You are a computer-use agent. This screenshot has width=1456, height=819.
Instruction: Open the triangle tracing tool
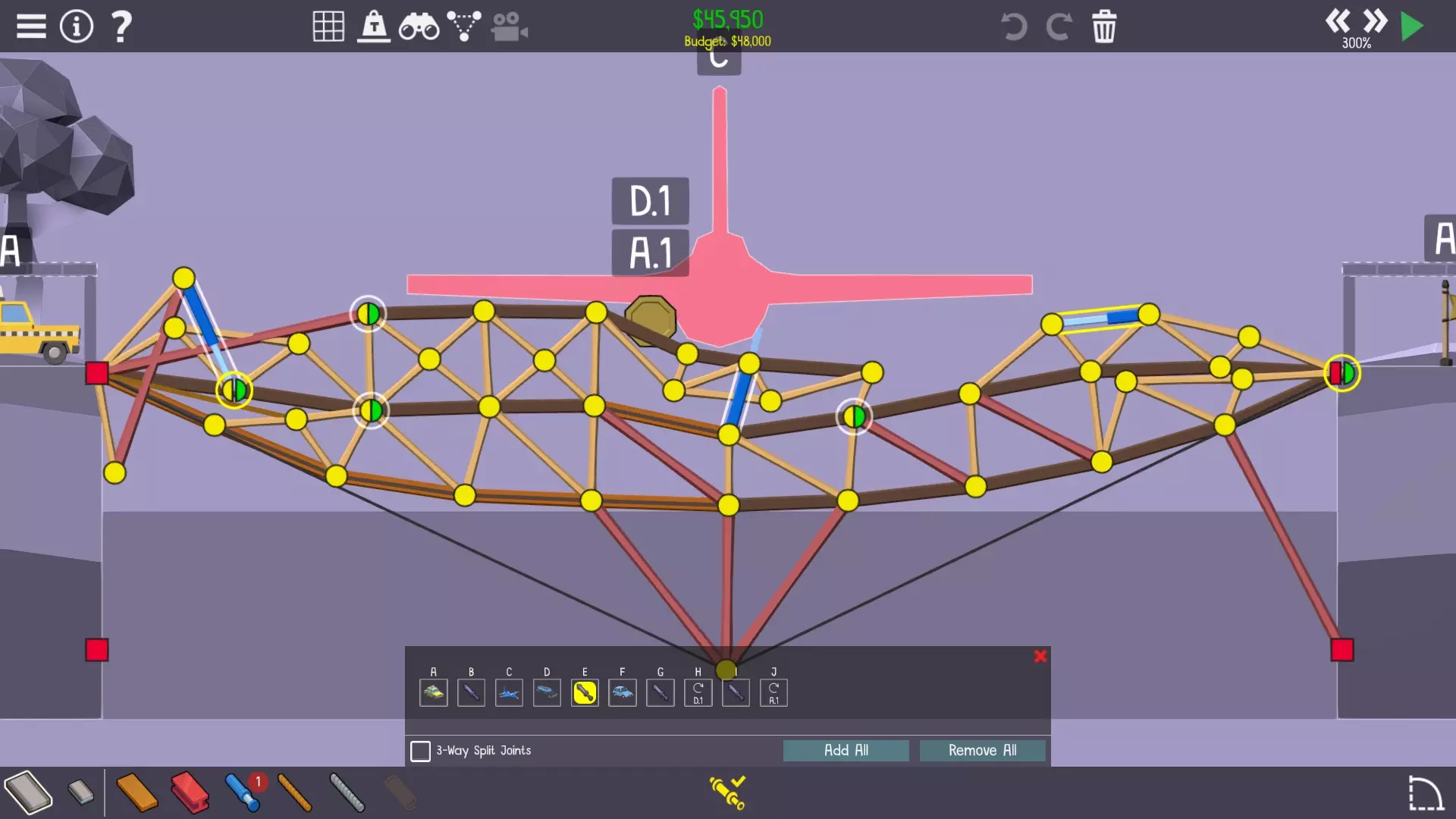pos(463,27)
